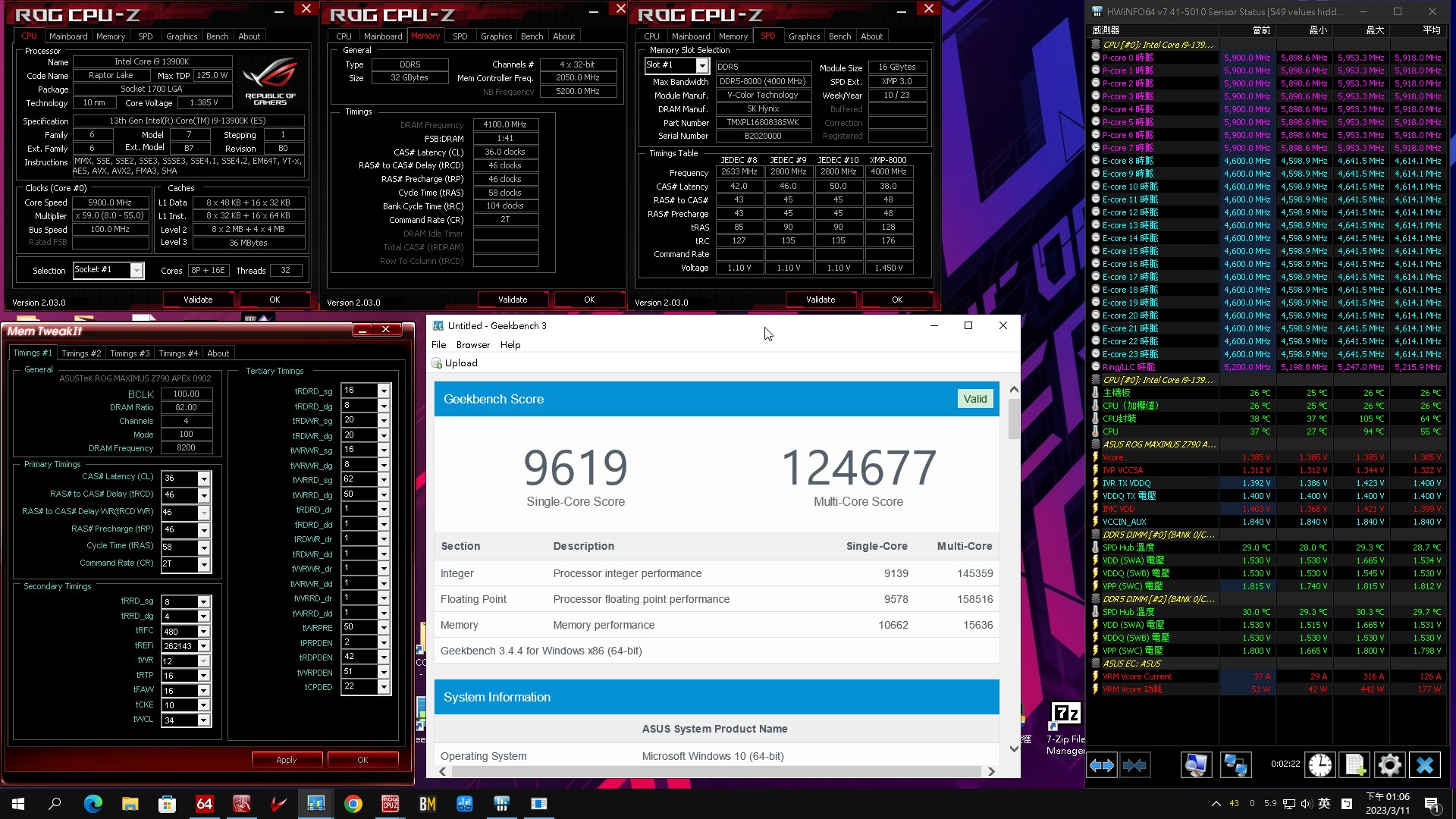
Task: Open Command Rate (CR) dropdown in Mem TweakIt
Action: click(x=203, y=564)
